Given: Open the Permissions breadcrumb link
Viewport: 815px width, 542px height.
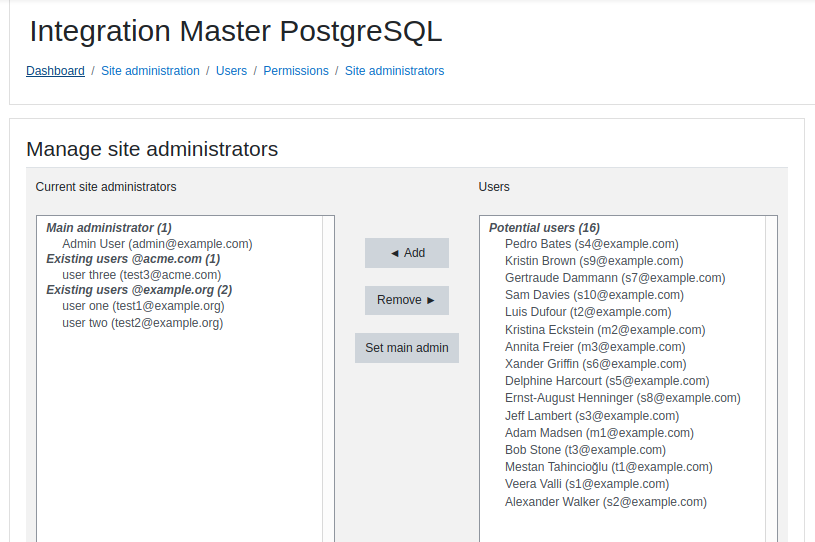Looking at the screenshot, I should pyautogui.click(x=296, y=71).
